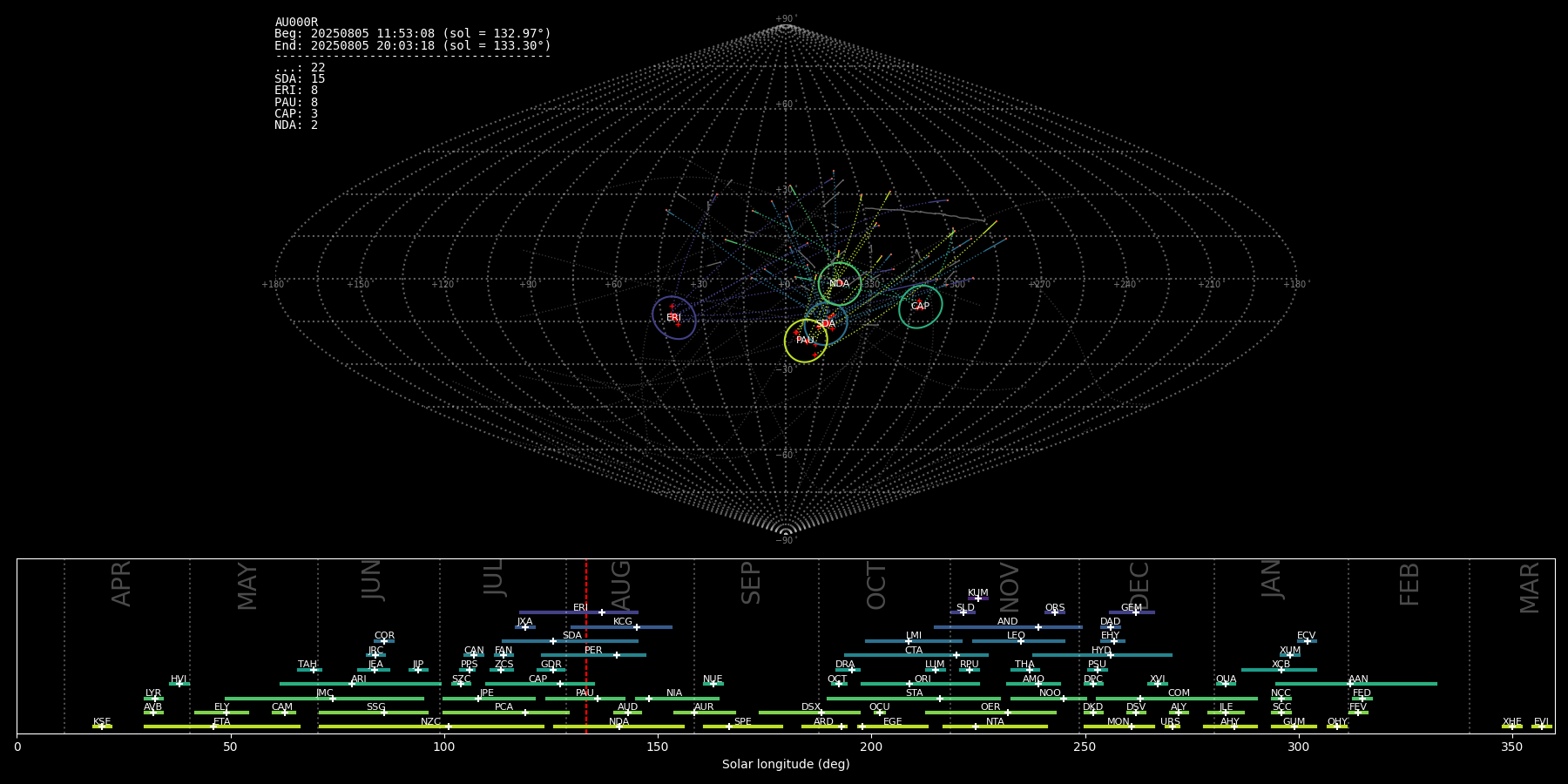Click the NDA radiant circle on the sky map

click(x=840, y=284)
